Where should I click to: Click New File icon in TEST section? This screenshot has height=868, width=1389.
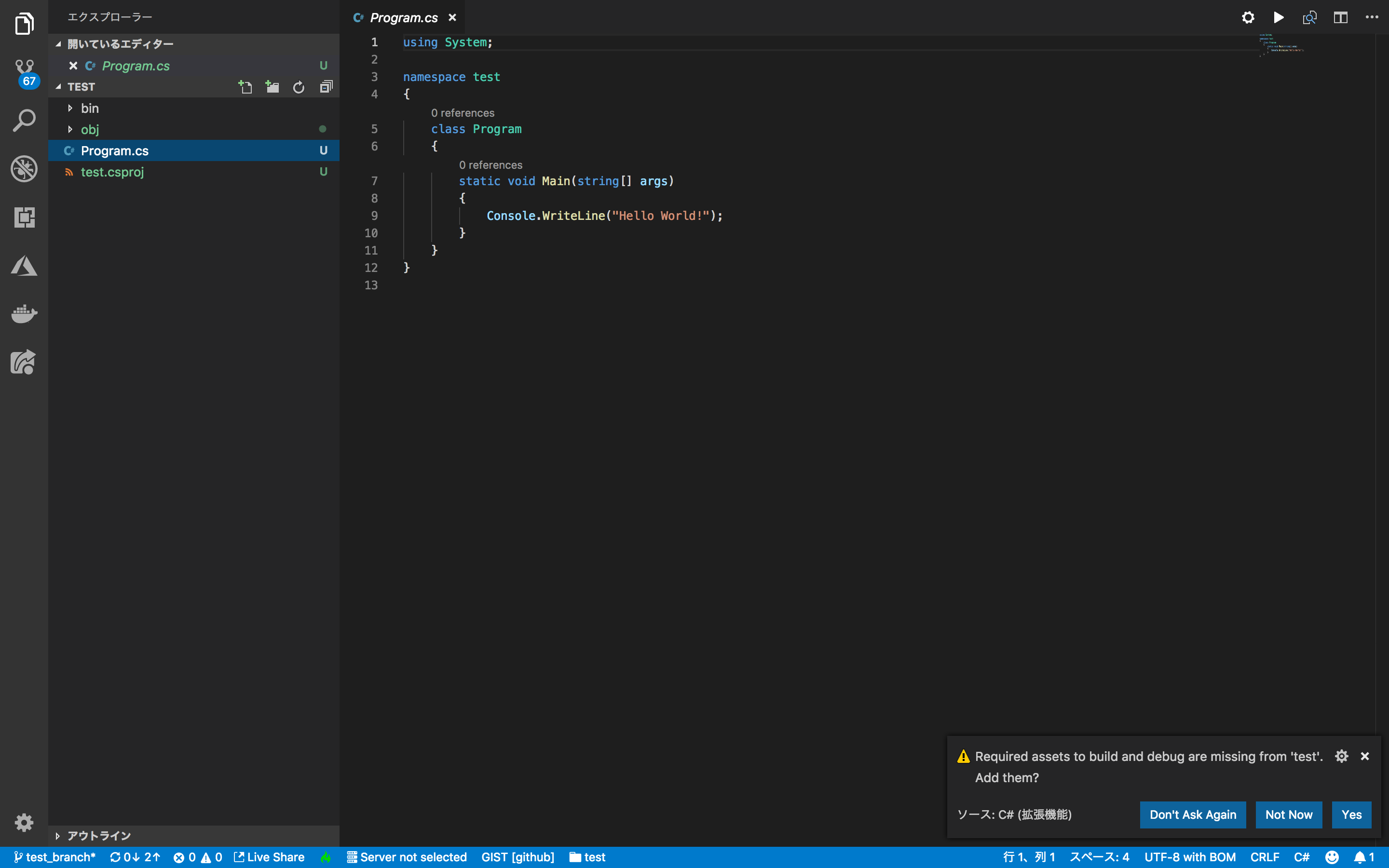pos(245,87)
